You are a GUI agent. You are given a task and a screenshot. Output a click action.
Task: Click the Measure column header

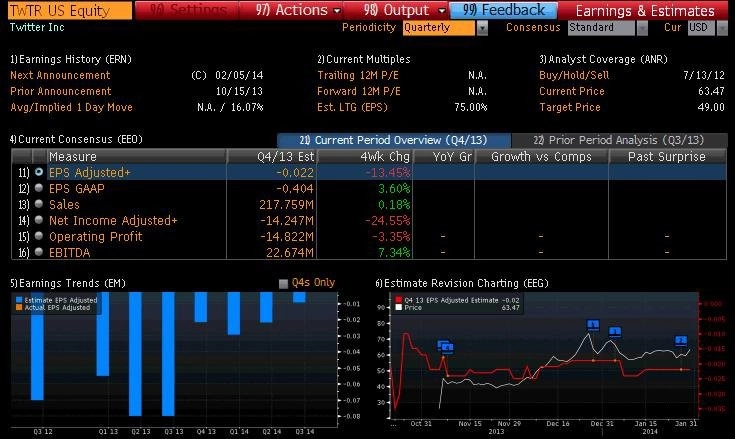point(136,156)
